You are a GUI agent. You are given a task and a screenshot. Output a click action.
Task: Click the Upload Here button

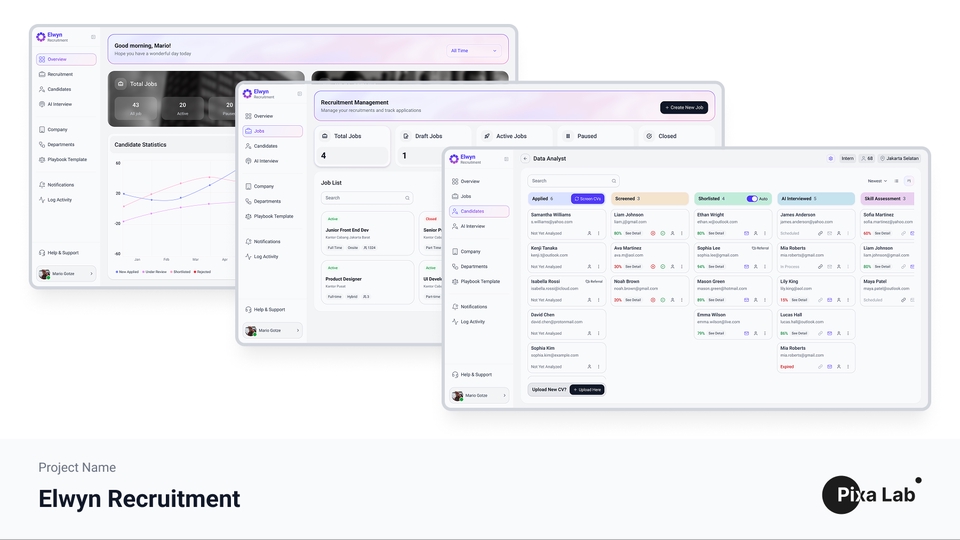[x=587, y=389]
